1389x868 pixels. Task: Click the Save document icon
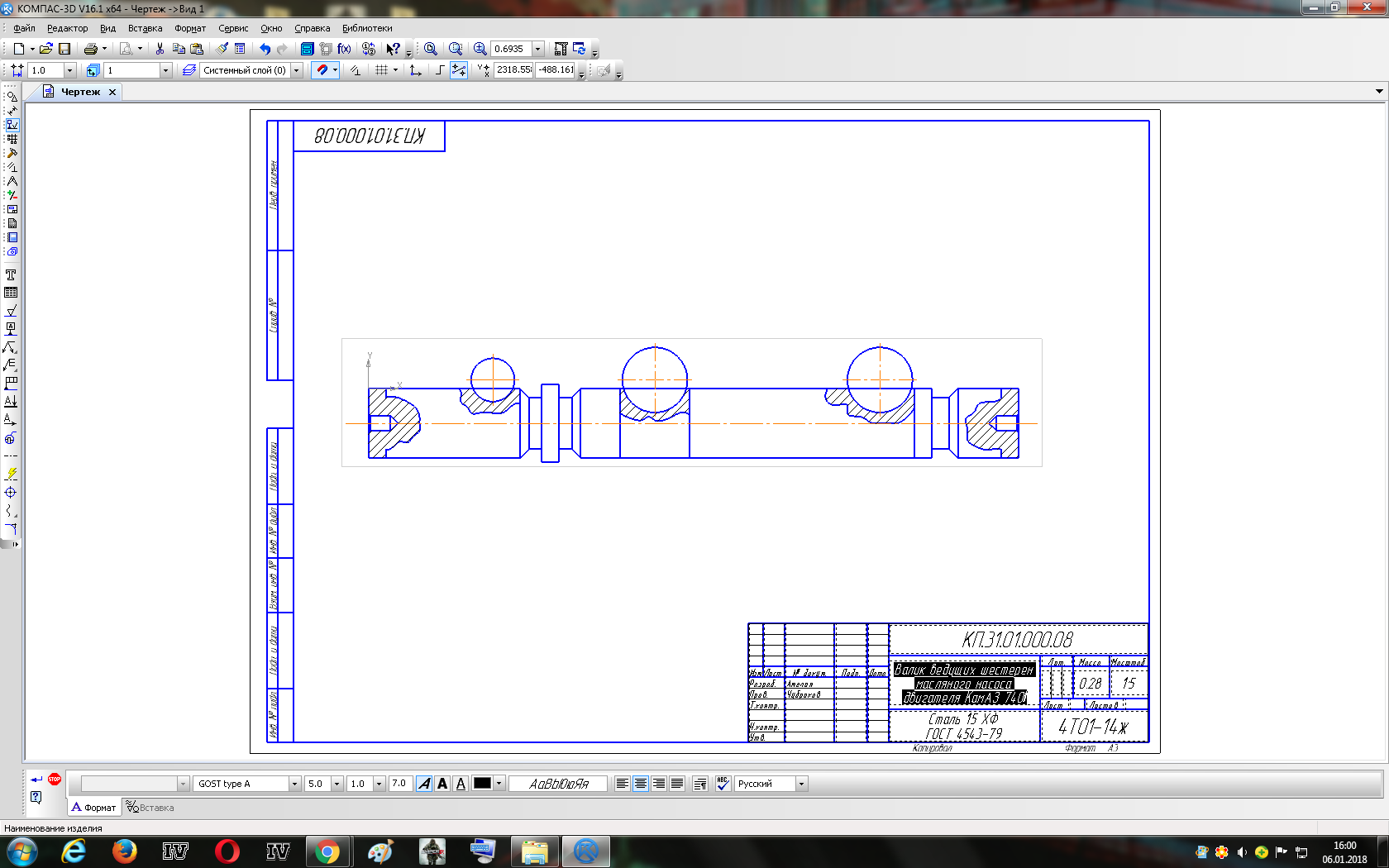click(64, 49)
